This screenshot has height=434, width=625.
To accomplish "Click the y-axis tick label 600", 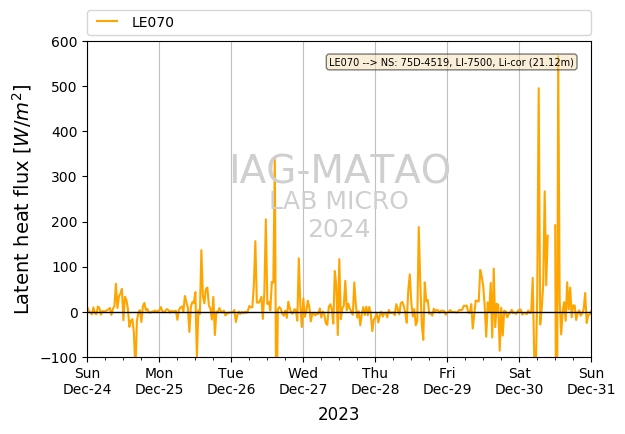I will point(64,42).
